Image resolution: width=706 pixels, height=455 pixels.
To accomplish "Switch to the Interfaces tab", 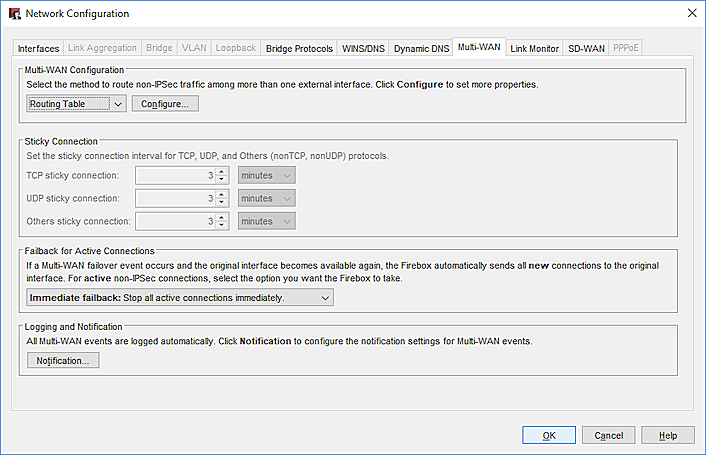I will (40, 48).
